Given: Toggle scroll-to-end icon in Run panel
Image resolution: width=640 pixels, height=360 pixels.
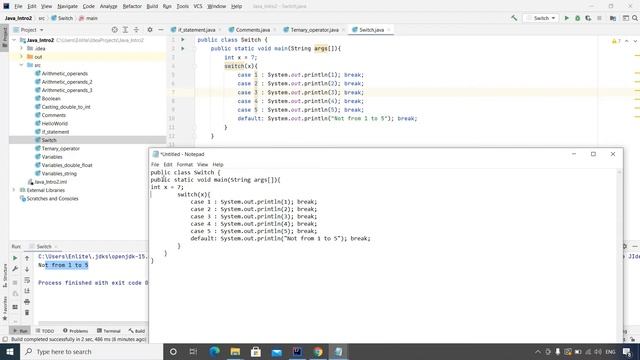Looking at the screenshot, I should pyautogui.click(x=27, y=291).
